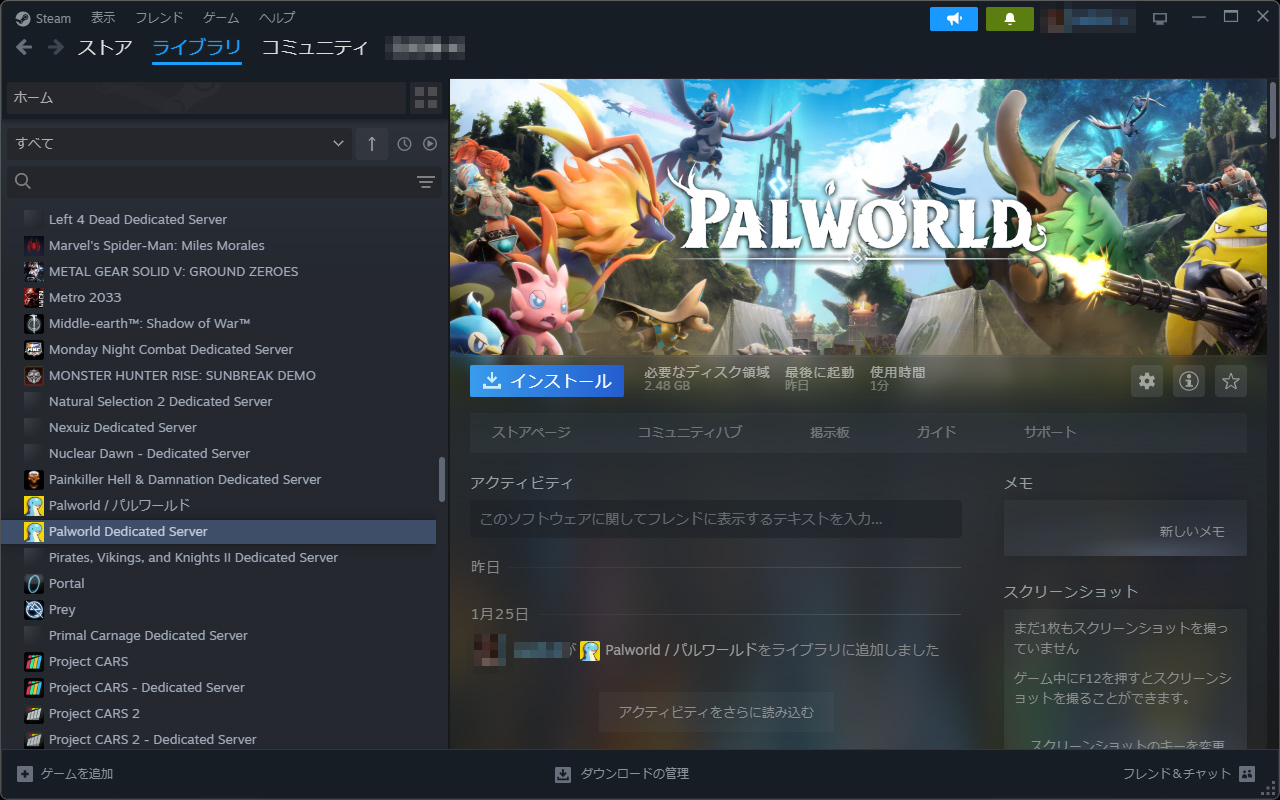Click the MONSTER HUNTER RISE demo icon
The image size is (1280, 800).
(34, 375)
